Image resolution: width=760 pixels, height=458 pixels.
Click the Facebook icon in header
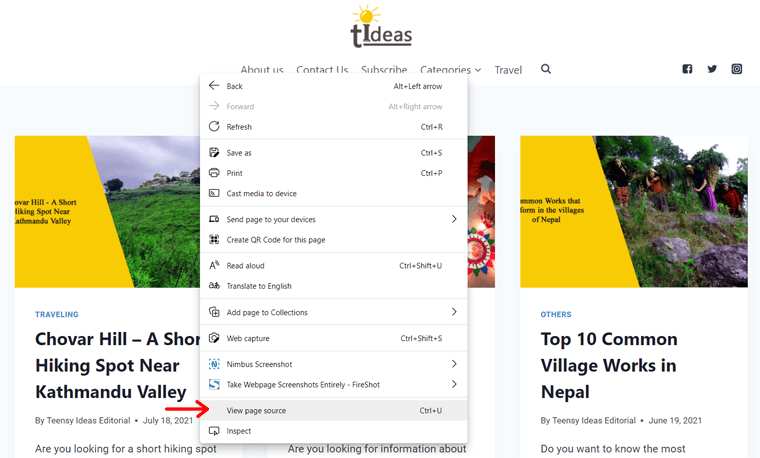tap(687, 69)
